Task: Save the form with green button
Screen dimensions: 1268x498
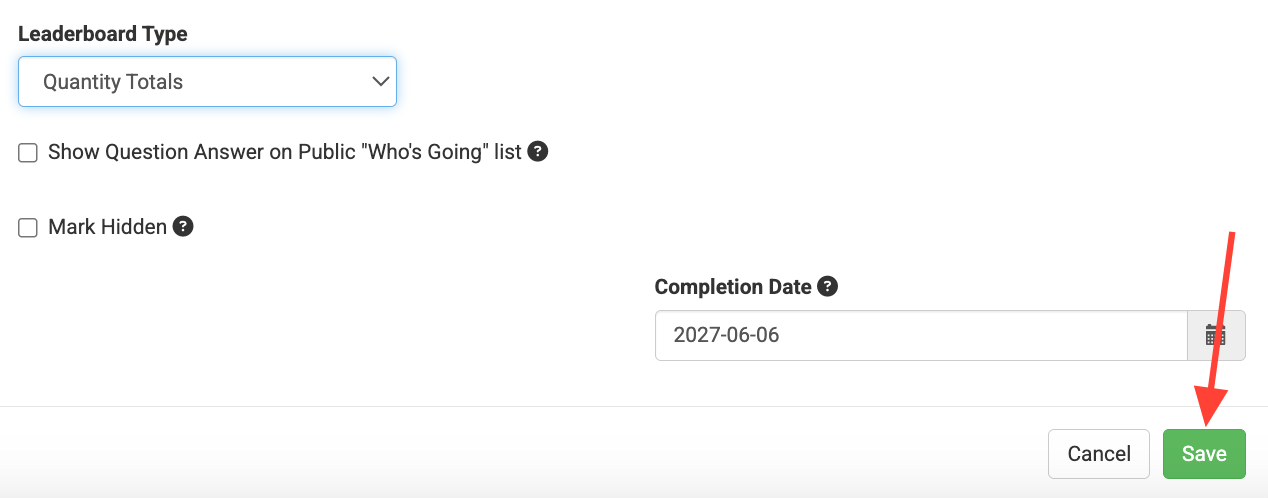Action: 1204,454
